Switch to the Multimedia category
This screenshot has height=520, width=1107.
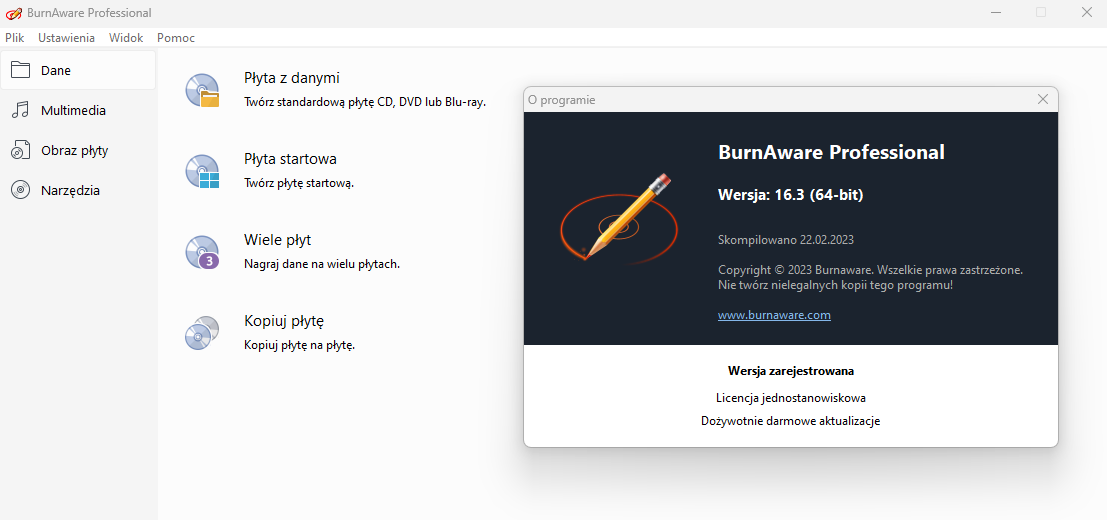(78, 110)
